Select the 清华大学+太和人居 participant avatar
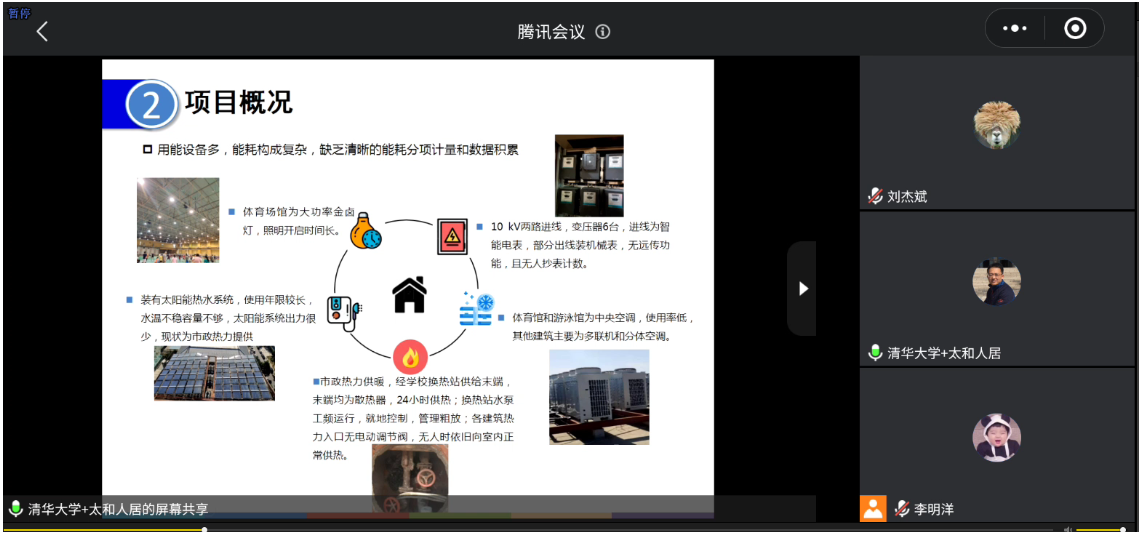Viewport: 1143px width, 534px height. (996, 282)
